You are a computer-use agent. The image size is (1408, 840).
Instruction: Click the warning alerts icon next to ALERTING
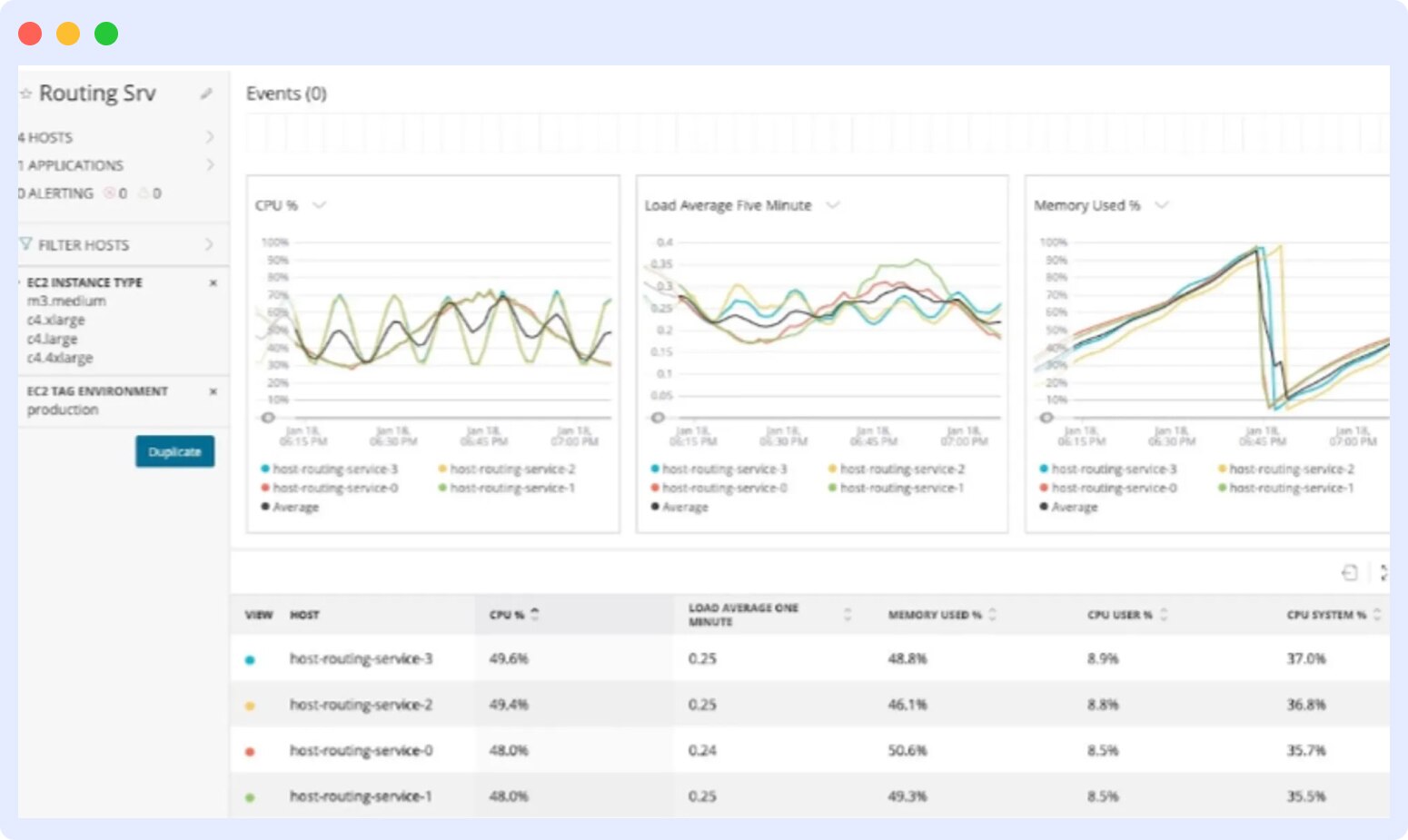click(x=142, y=193)
